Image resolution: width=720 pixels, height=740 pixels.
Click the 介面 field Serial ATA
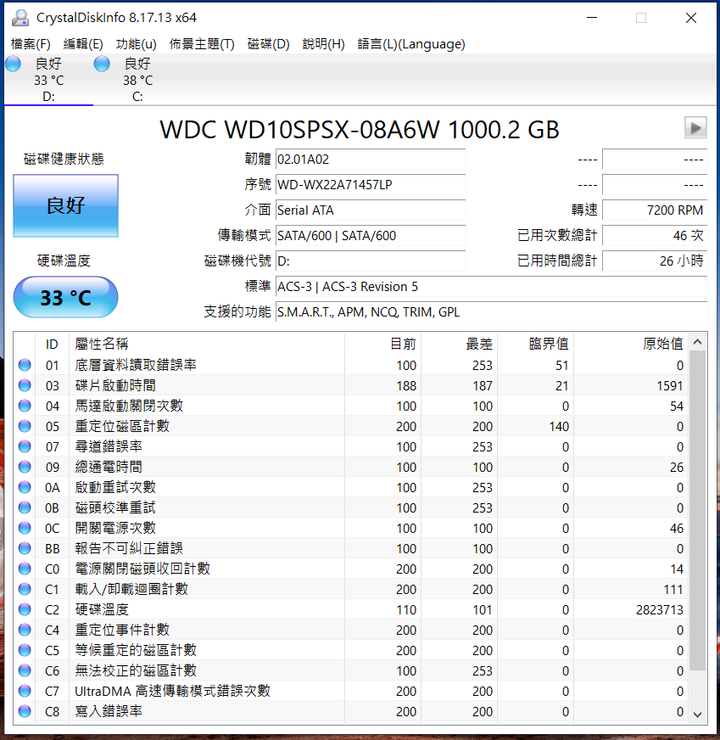click(370, 210)
